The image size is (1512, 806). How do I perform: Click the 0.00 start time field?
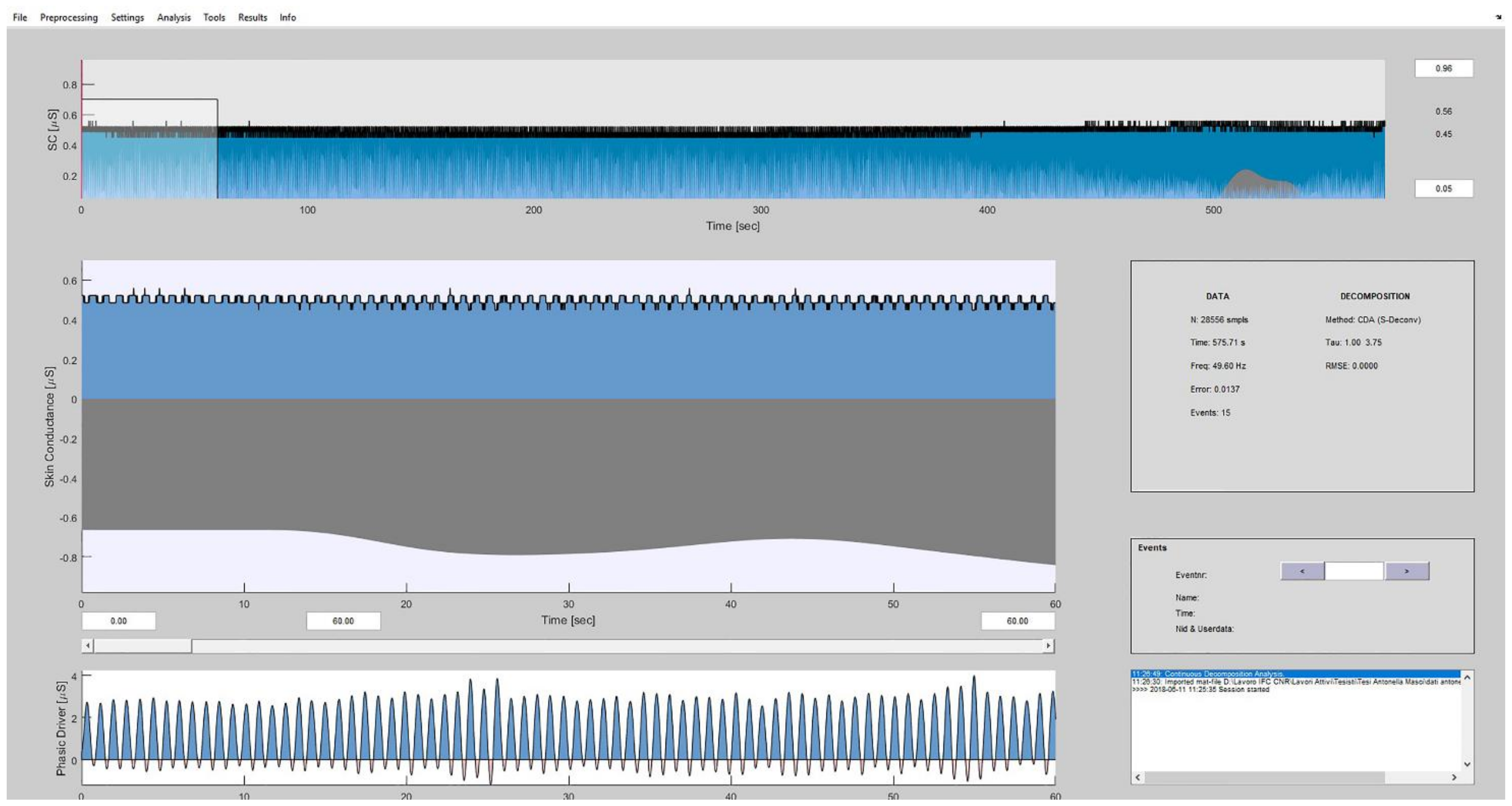pyautogui.click(x=119, y=621)
